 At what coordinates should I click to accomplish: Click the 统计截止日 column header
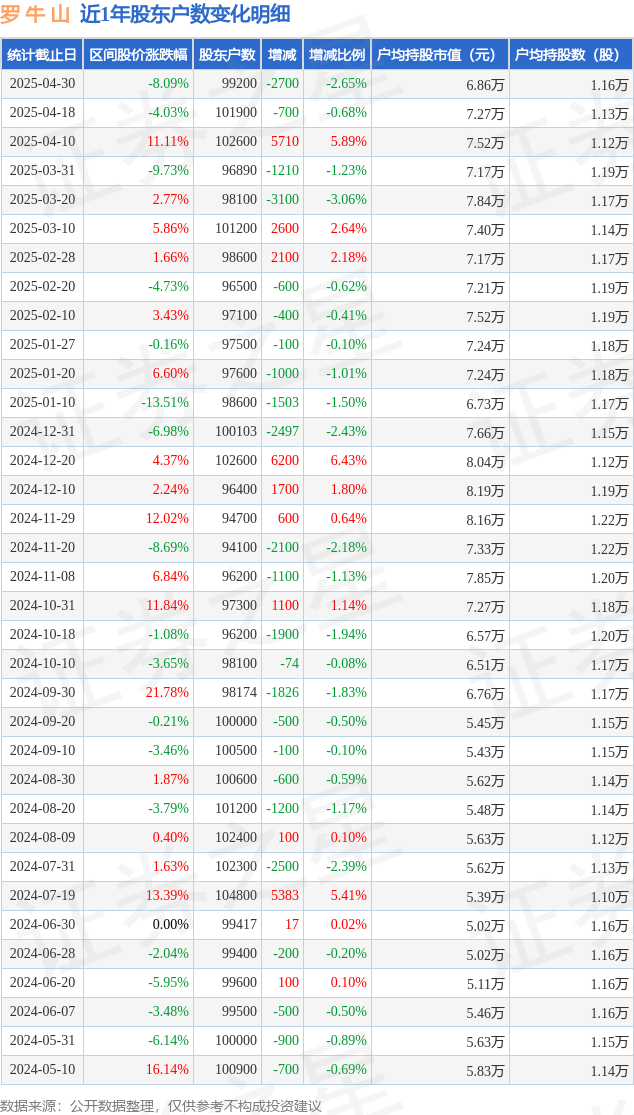click(42, 55)
